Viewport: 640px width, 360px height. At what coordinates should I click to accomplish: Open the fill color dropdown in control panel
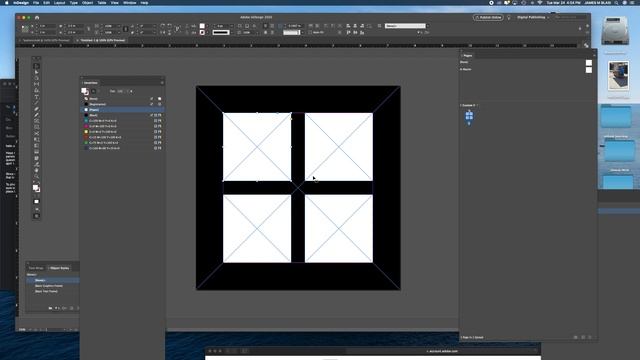(x=207, y=26)
